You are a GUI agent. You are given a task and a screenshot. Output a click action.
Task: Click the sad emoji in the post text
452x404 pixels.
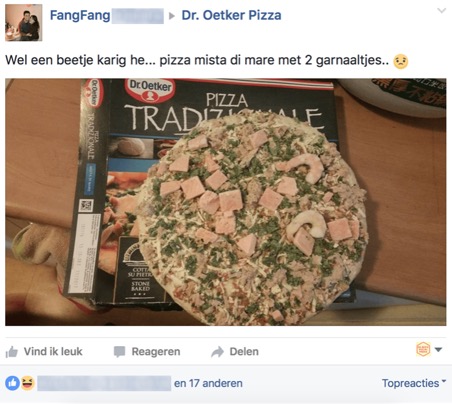click(x=401, y=61)
